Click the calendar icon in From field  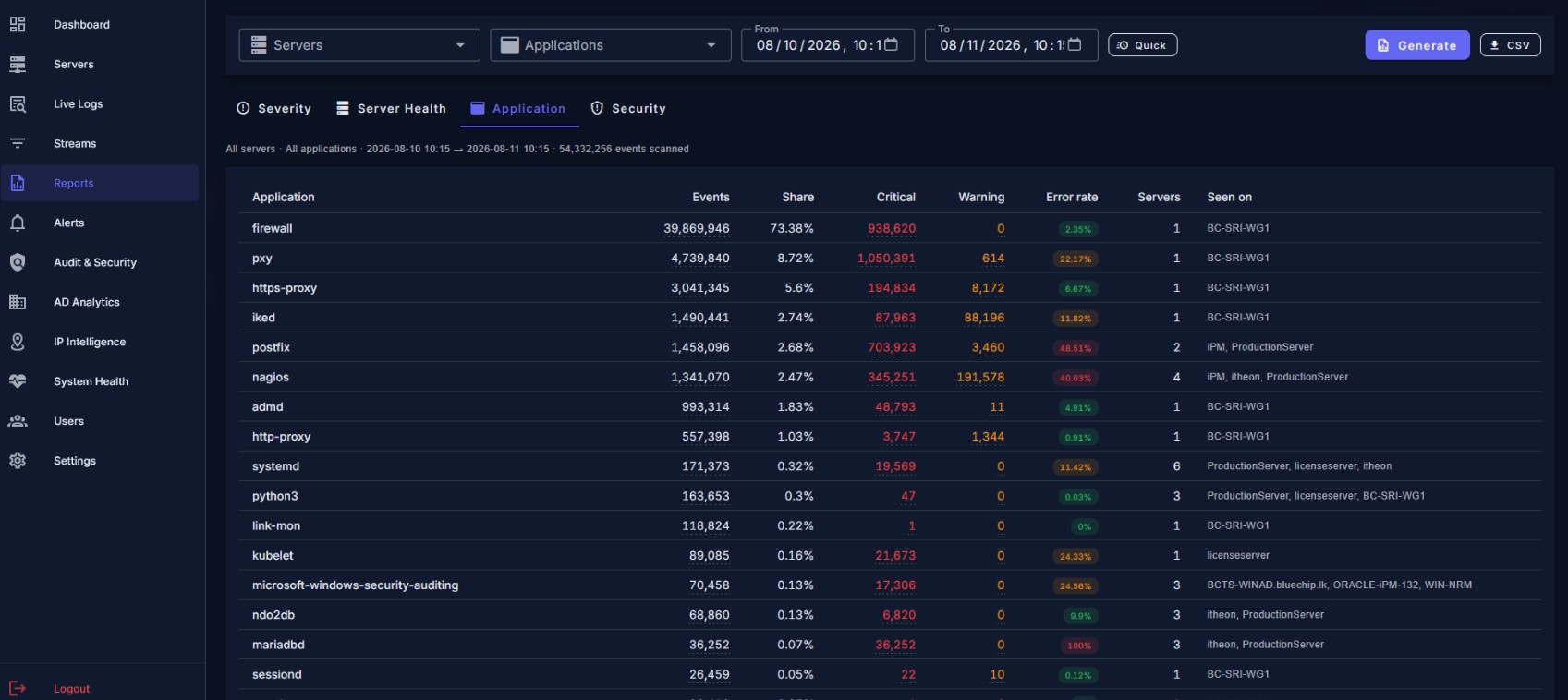[892, 44]
